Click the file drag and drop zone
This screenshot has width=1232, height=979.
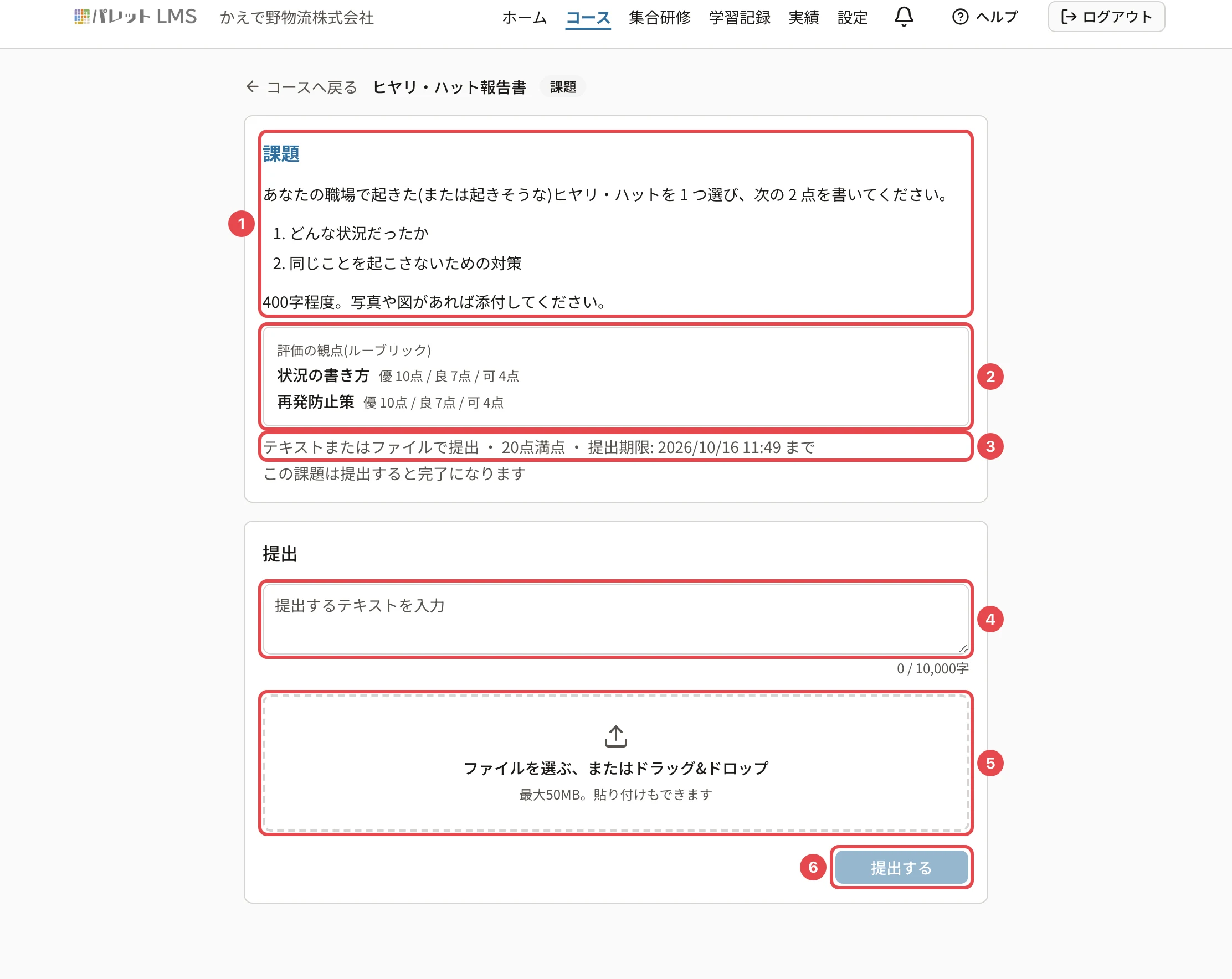(615, 762)
